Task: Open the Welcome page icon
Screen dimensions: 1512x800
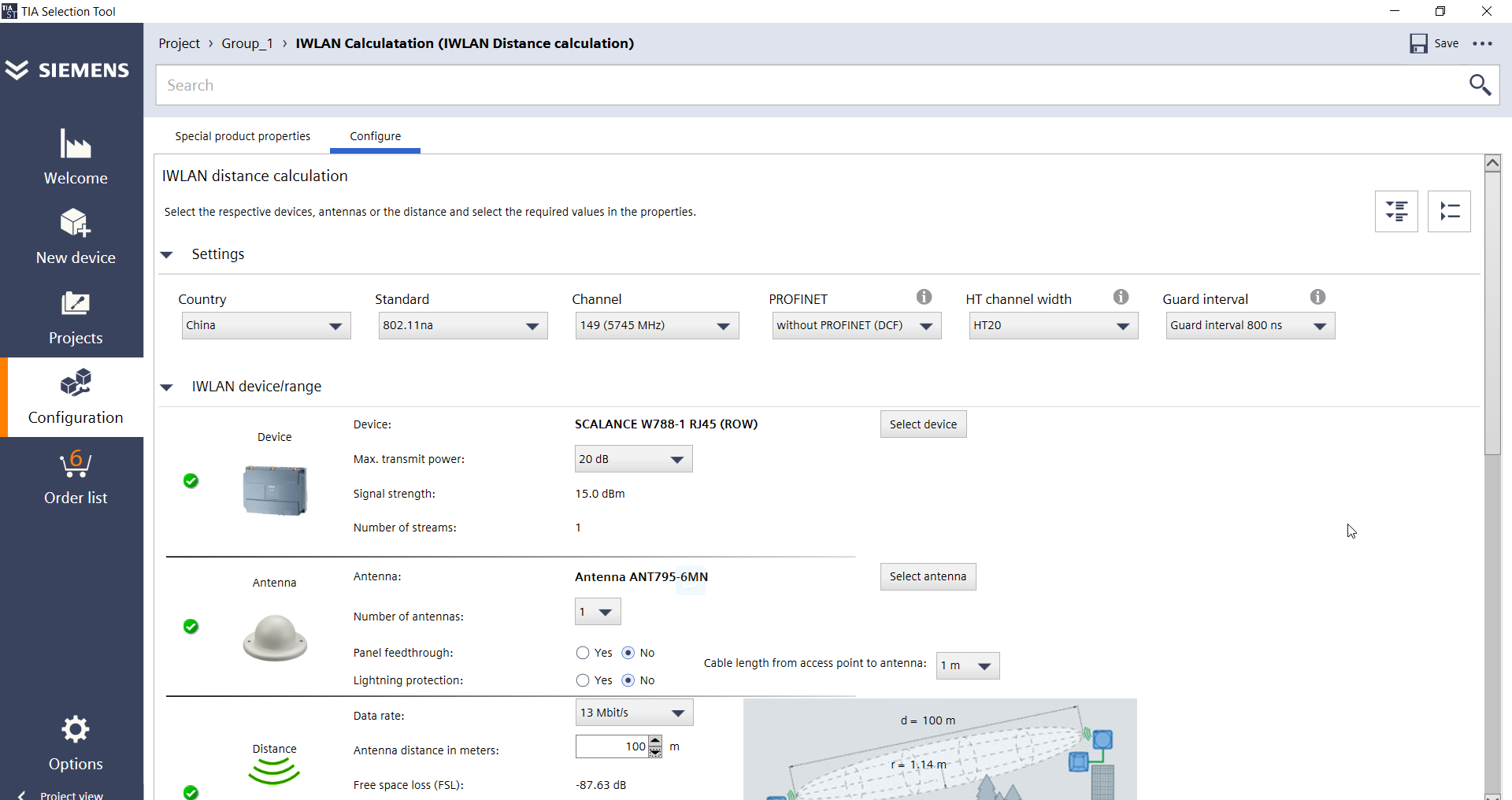Action: point(76,145)
